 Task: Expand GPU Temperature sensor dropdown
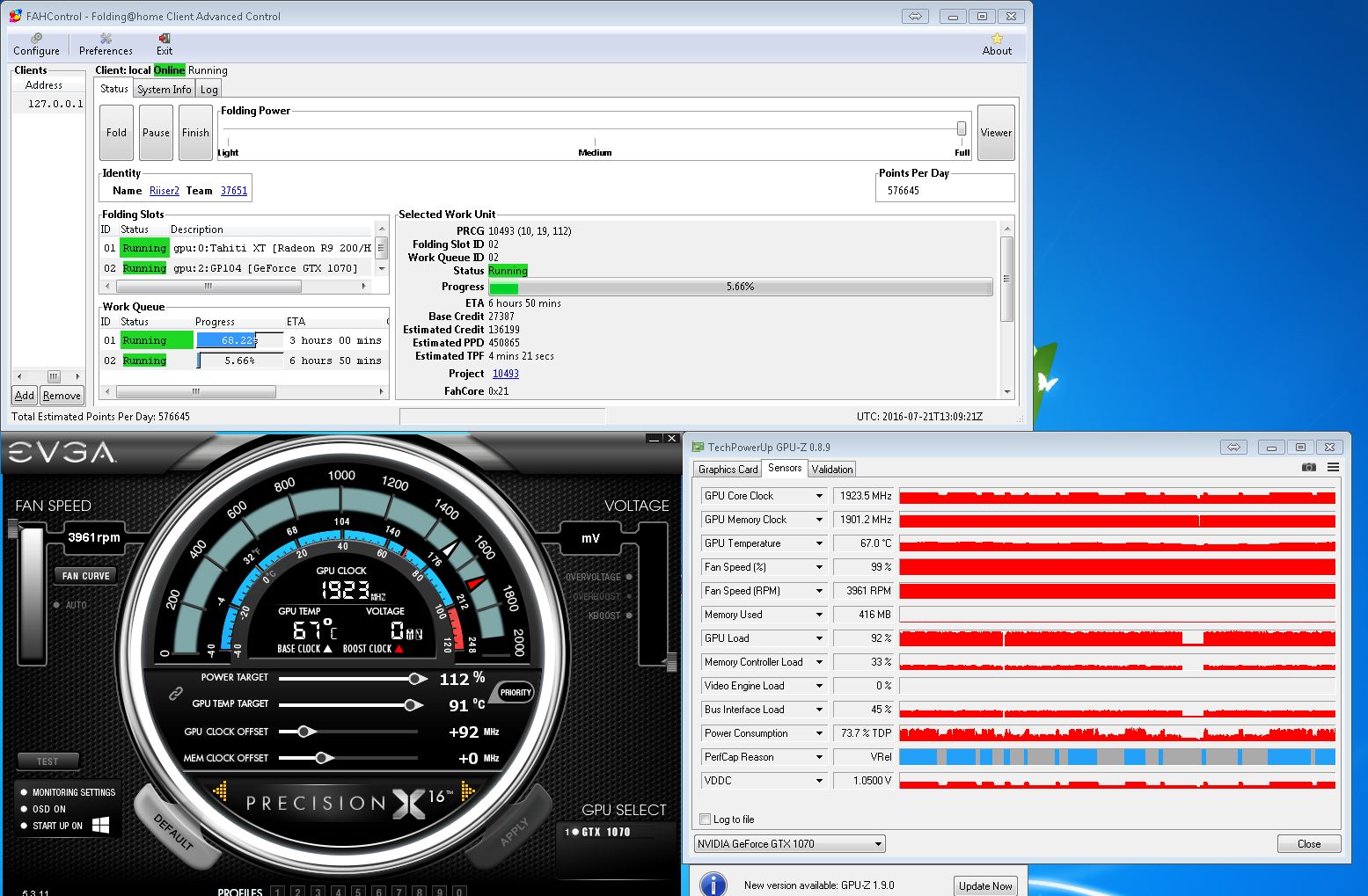click(819, 543)
